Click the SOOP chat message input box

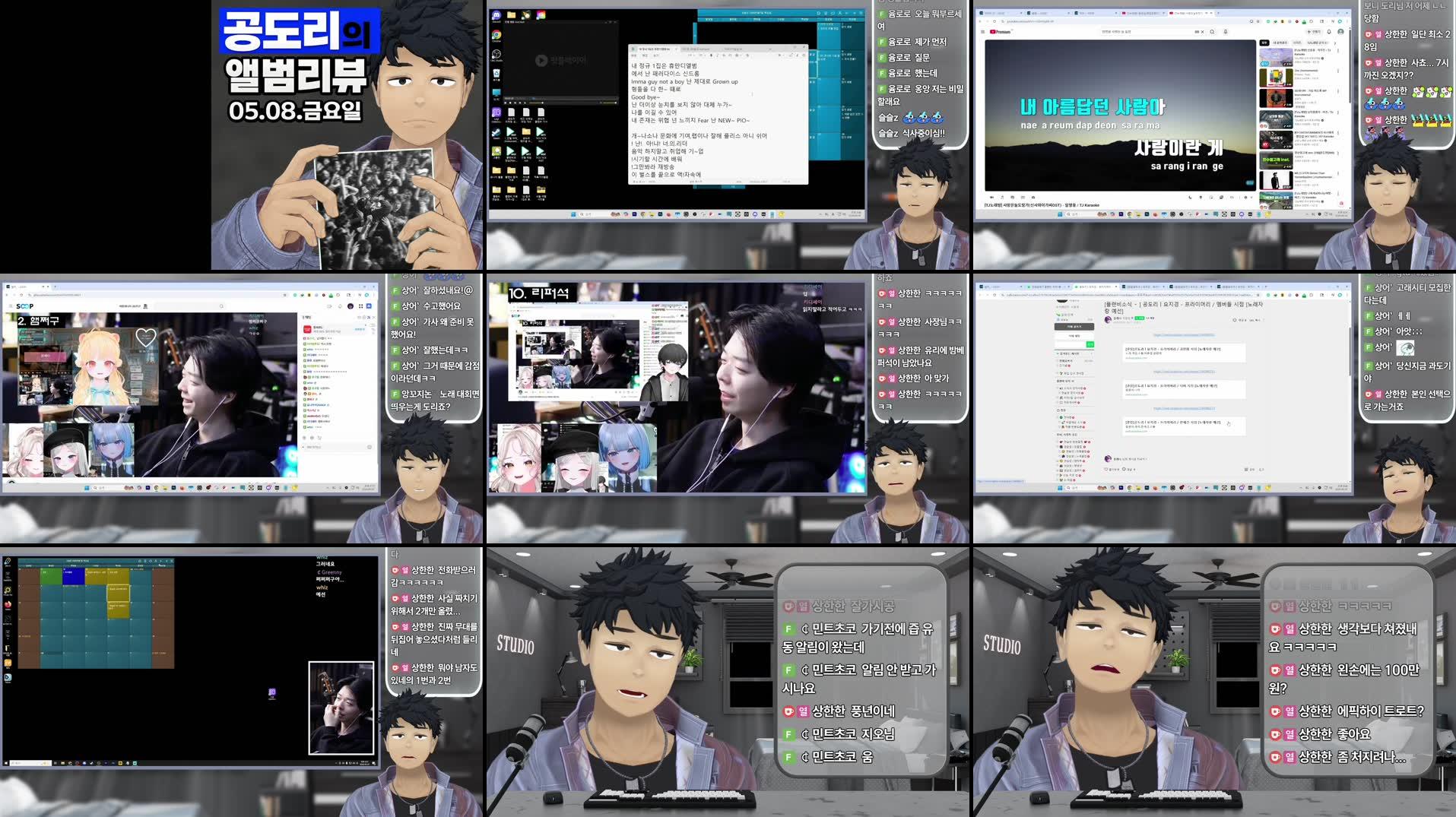tap(338, 447)
